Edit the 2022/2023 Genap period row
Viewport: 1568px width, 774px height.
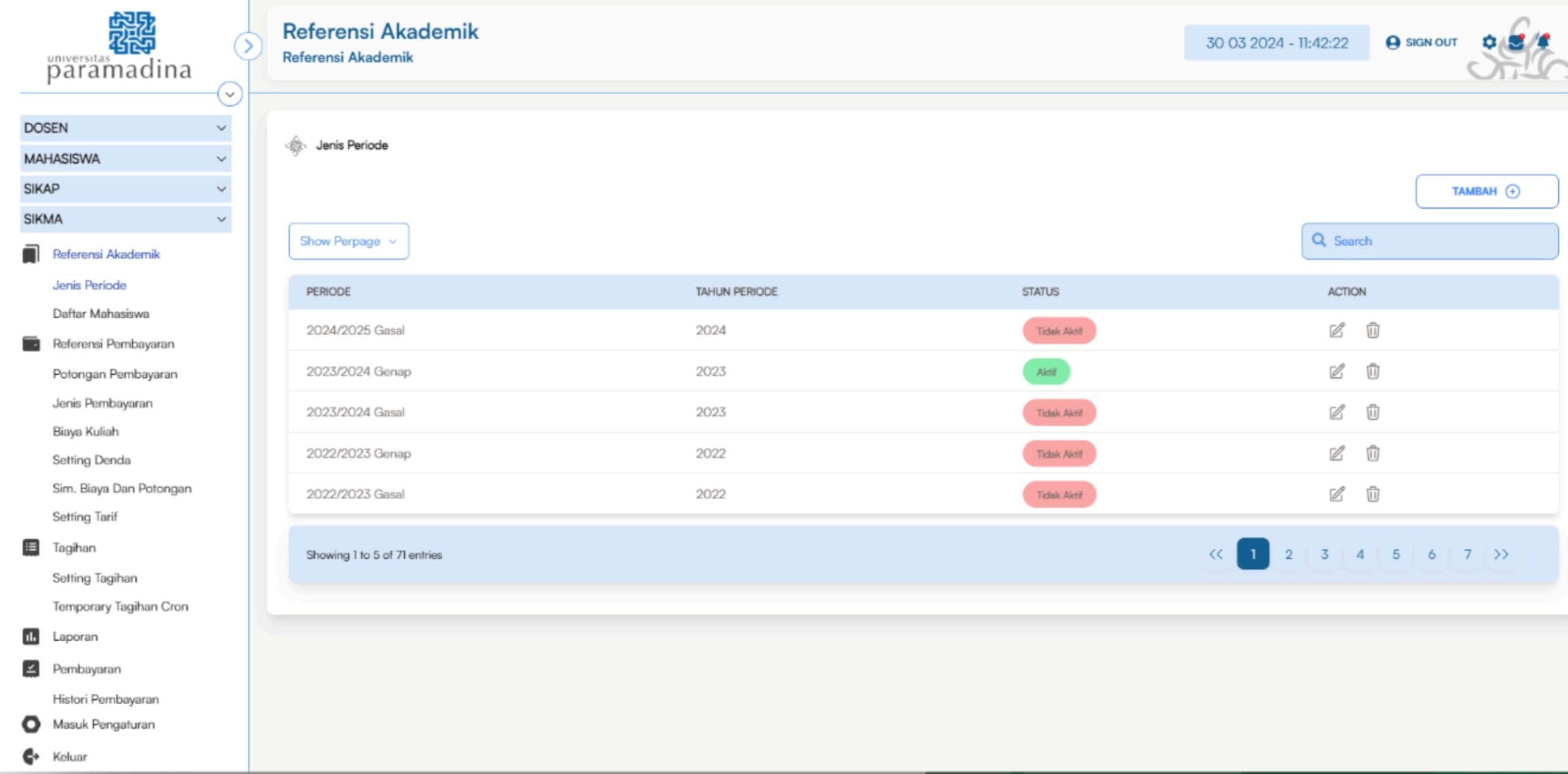[1336, 454]
